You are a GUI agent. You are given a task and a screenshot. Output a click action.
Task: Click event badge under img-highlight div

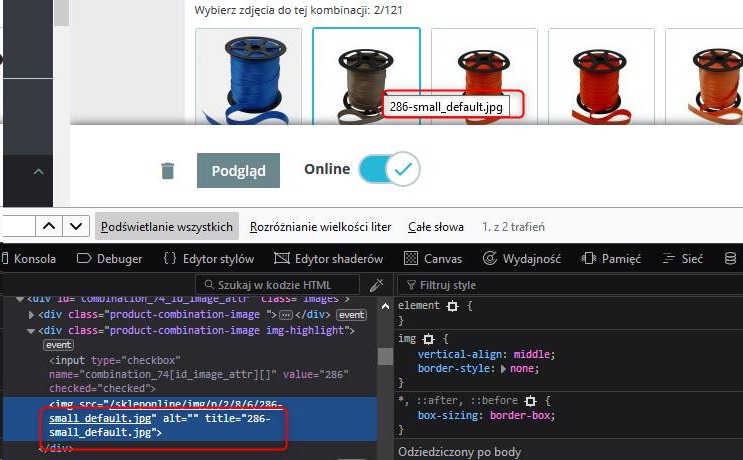tap(58, 345)
